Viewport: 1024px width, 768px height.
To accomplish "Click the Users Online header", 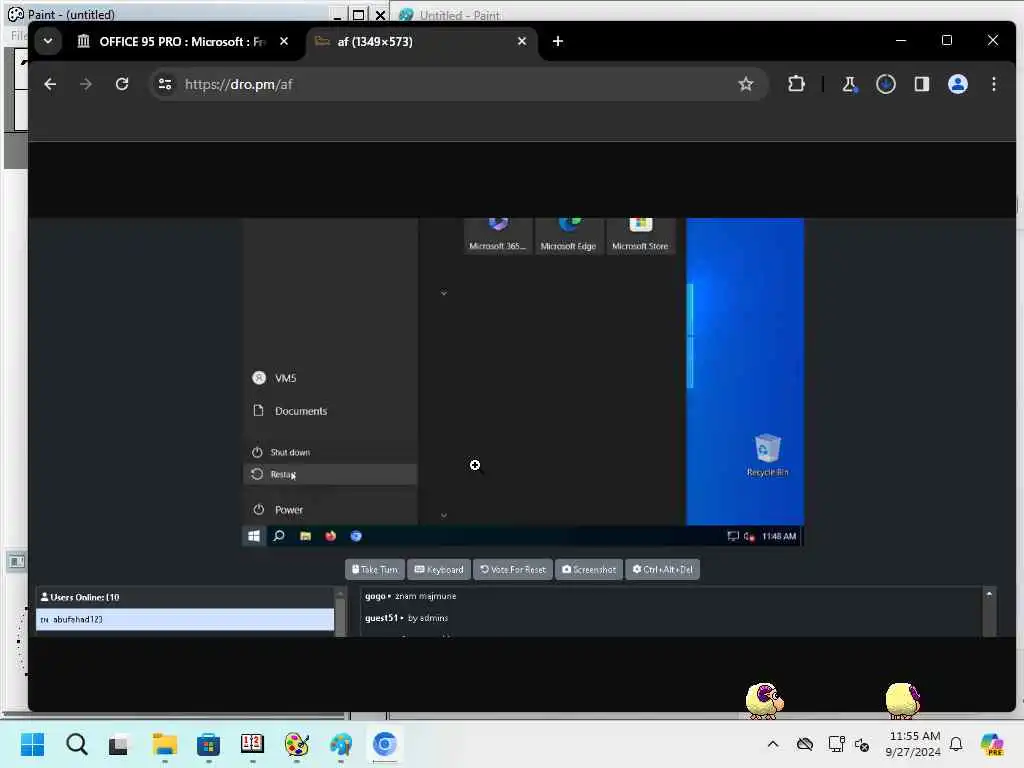I will (x=80, y=597).
